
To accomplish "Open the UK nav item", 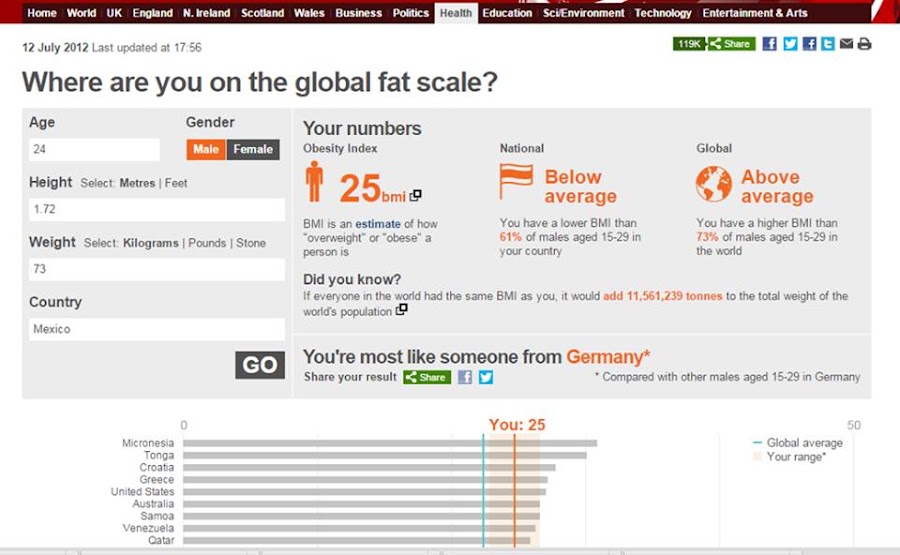I will [x=114, y=13].
